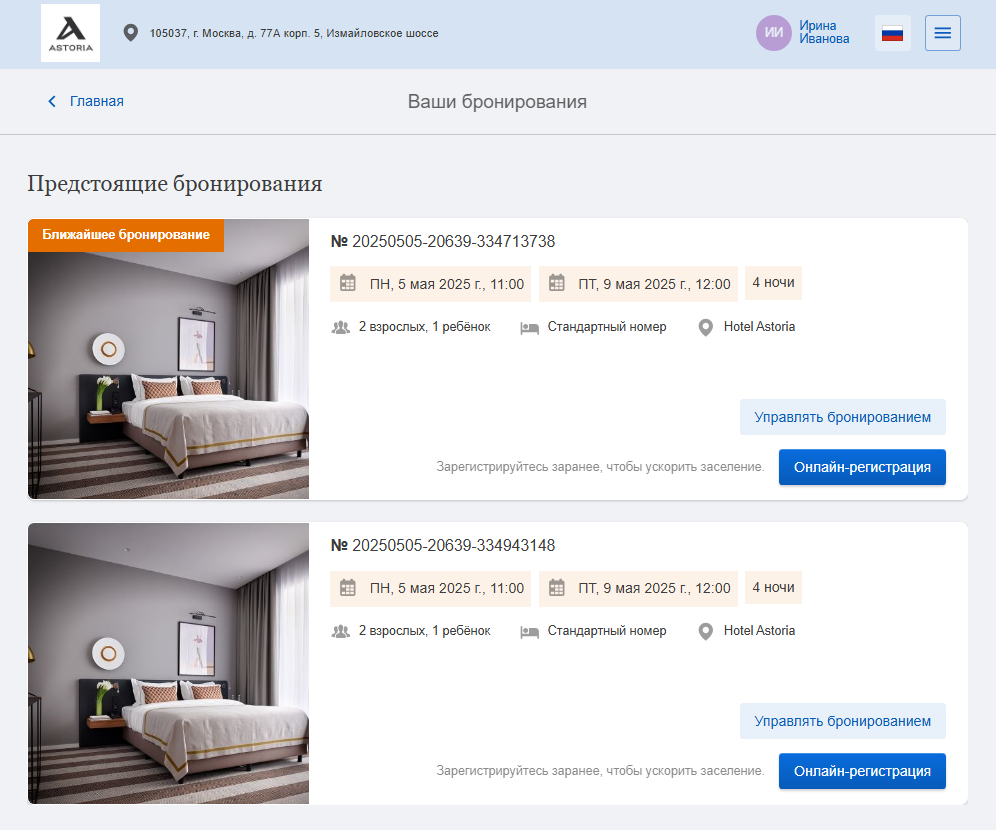Click check-out calendar icon in booking 334713738
This screenshot has height=830, width=996.
(x=556, y=283)
